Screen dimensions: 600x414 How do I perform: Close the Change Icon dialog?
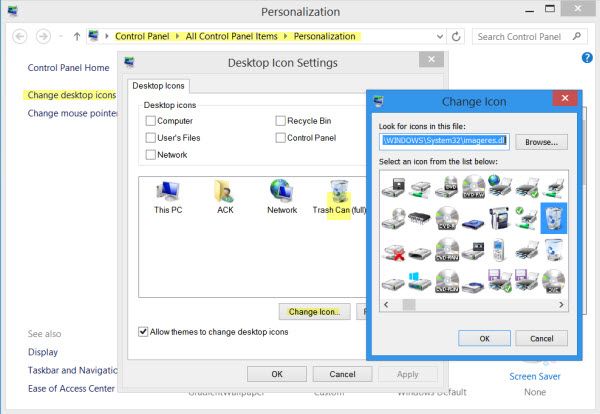pos(565,98)
